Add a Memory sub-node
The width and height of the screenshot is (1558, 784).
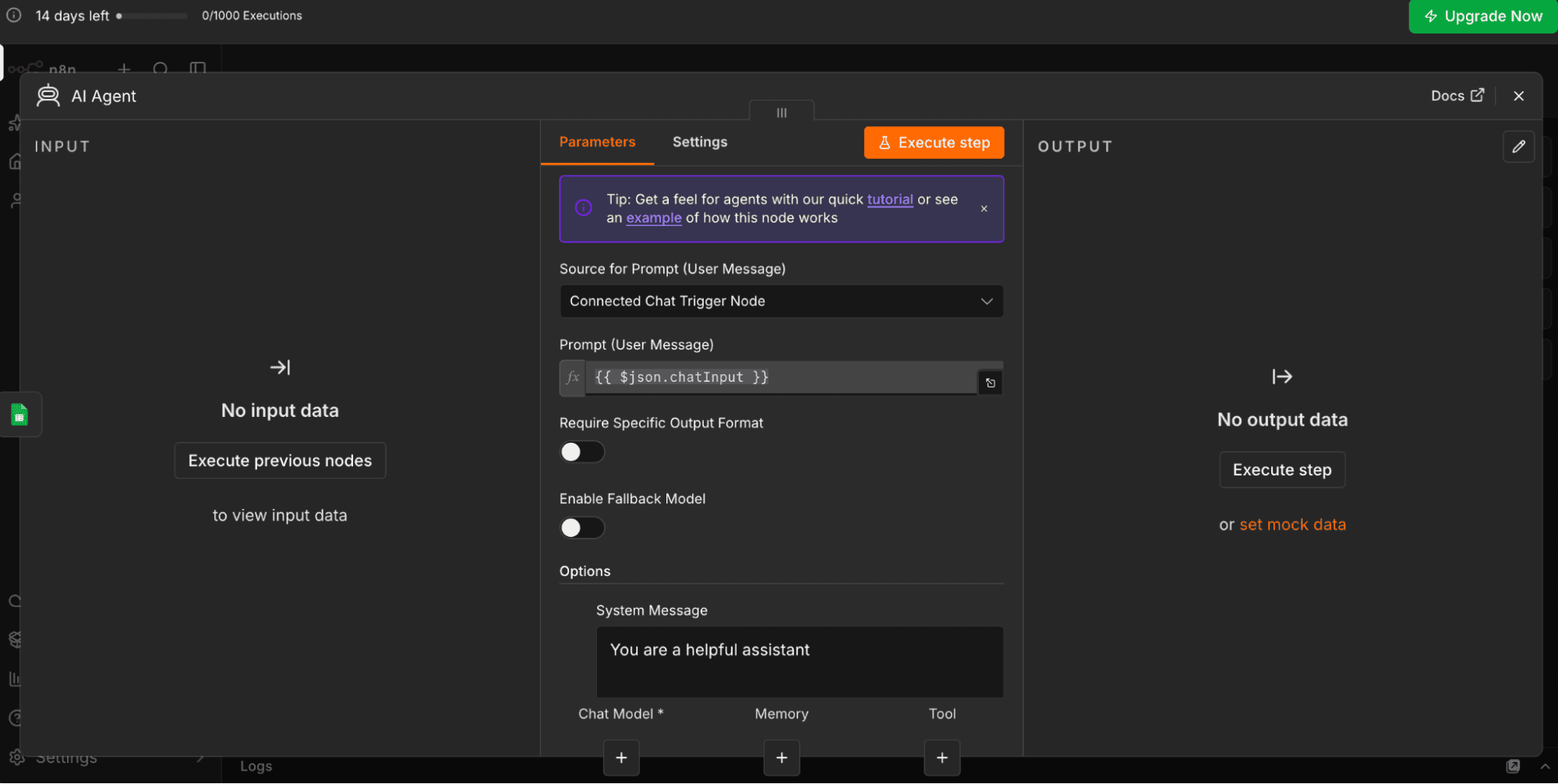tap(782, 758)
